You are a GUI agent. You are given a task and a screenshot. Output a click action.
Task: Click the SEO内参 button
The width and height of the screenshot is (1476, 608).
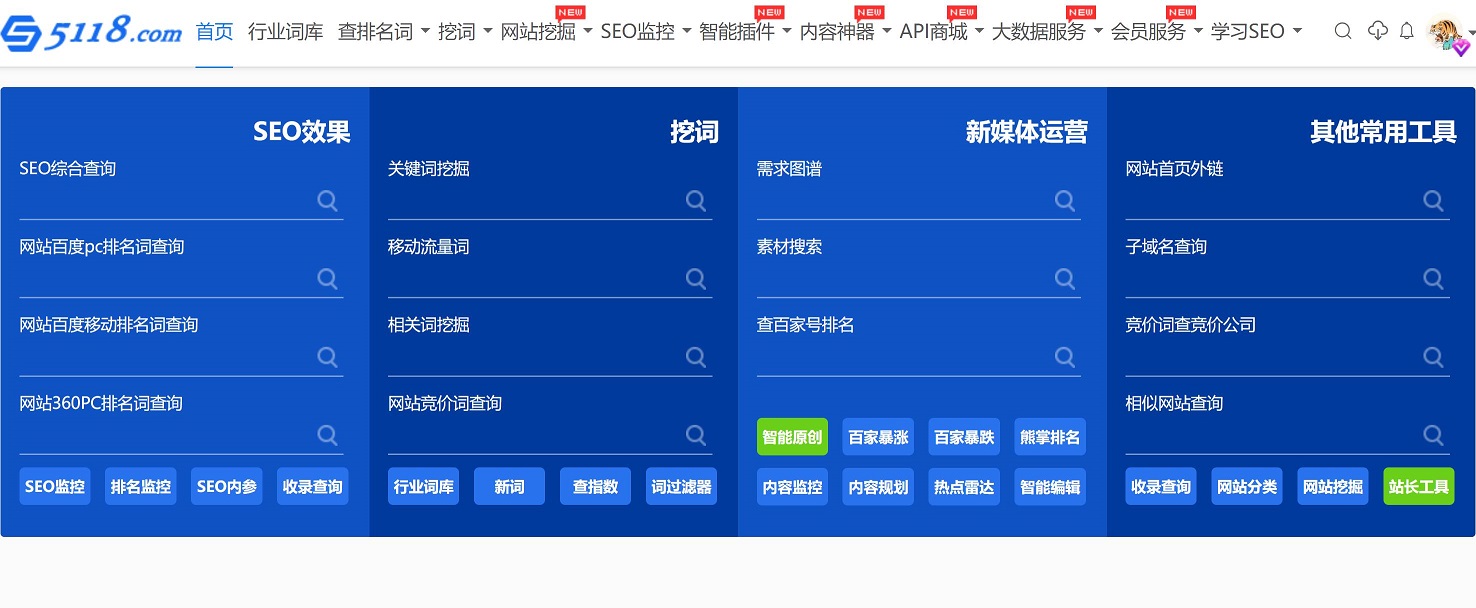click(227, 487)
